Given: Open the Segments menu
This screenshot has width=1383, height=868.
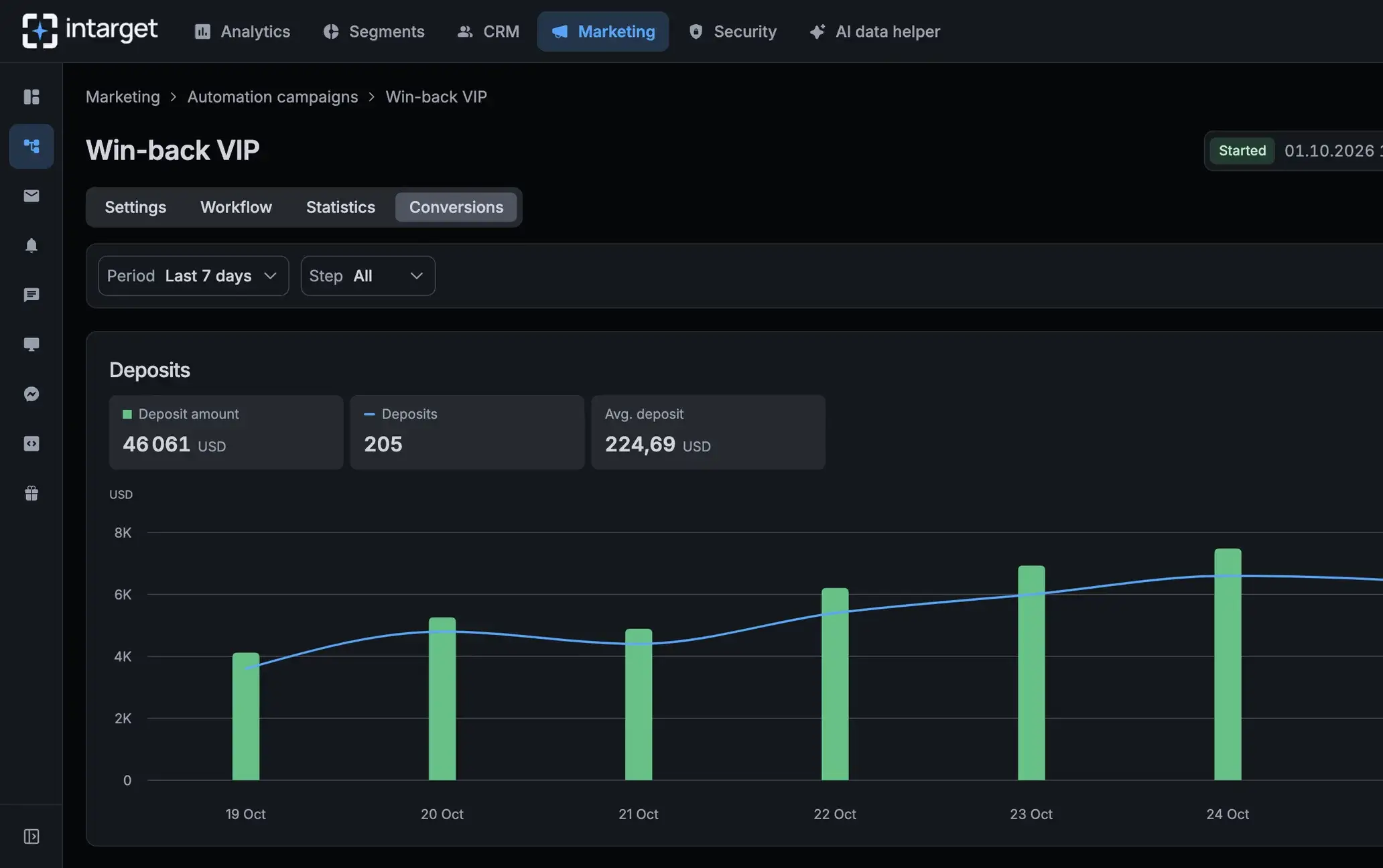Looking at the screenshot, I should pos(374,31).
